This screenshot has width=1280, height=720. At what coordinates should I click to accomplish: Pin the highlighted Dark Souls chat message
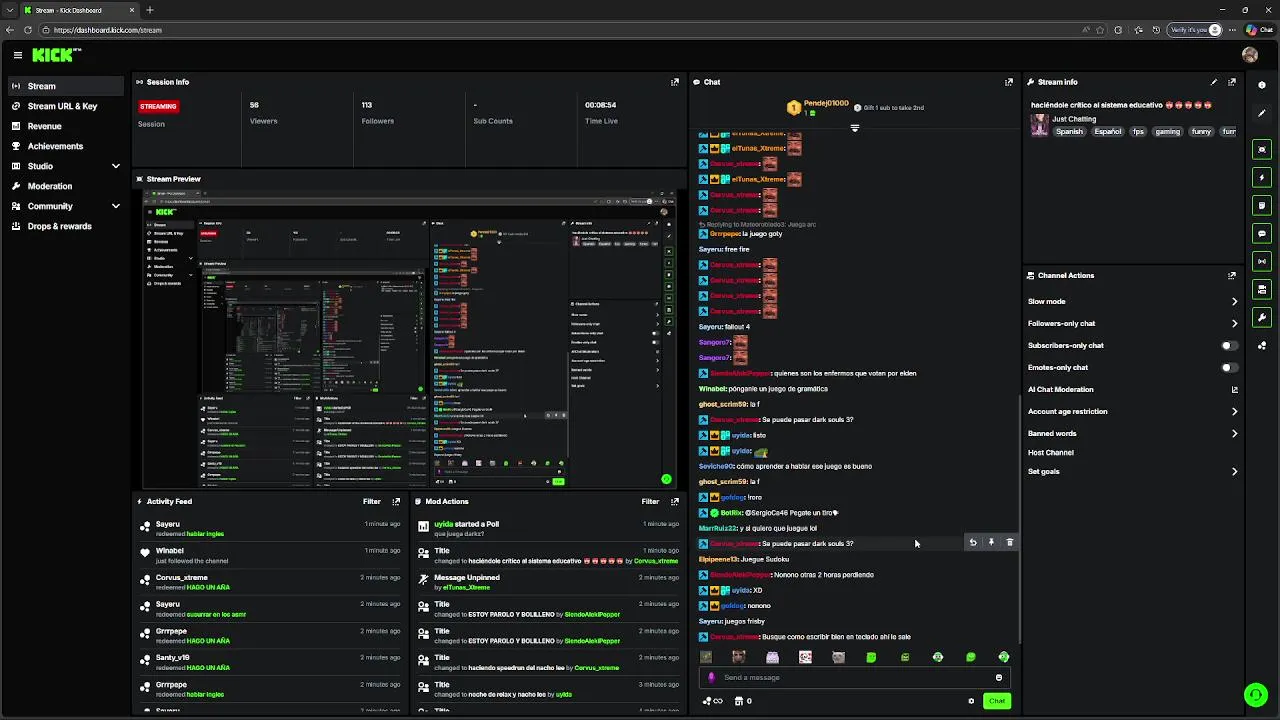[991, 542]
